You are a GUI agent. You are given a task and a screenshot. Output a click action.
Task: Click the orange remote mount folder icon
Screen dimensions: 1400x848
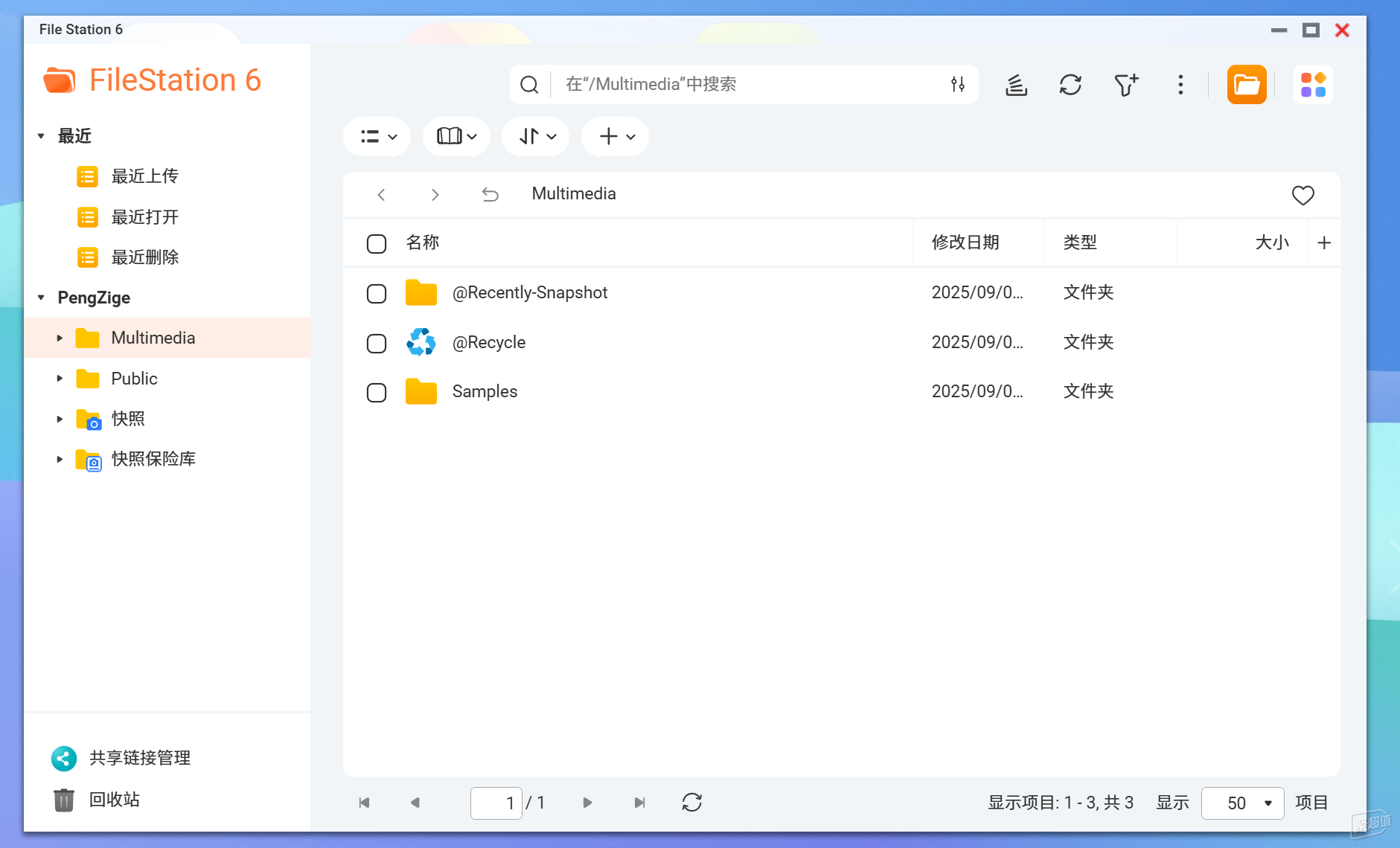coord(1246,85)
